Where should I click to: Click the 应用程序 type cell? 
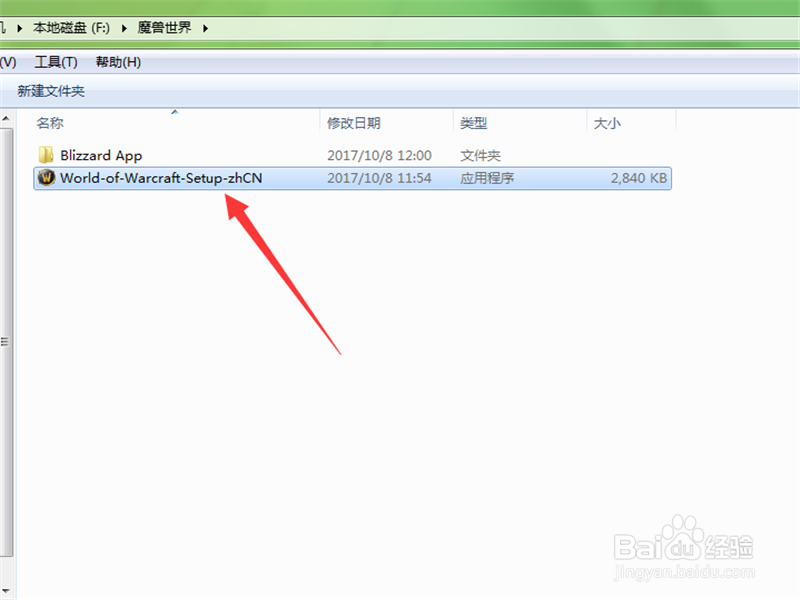coord(487,178)
